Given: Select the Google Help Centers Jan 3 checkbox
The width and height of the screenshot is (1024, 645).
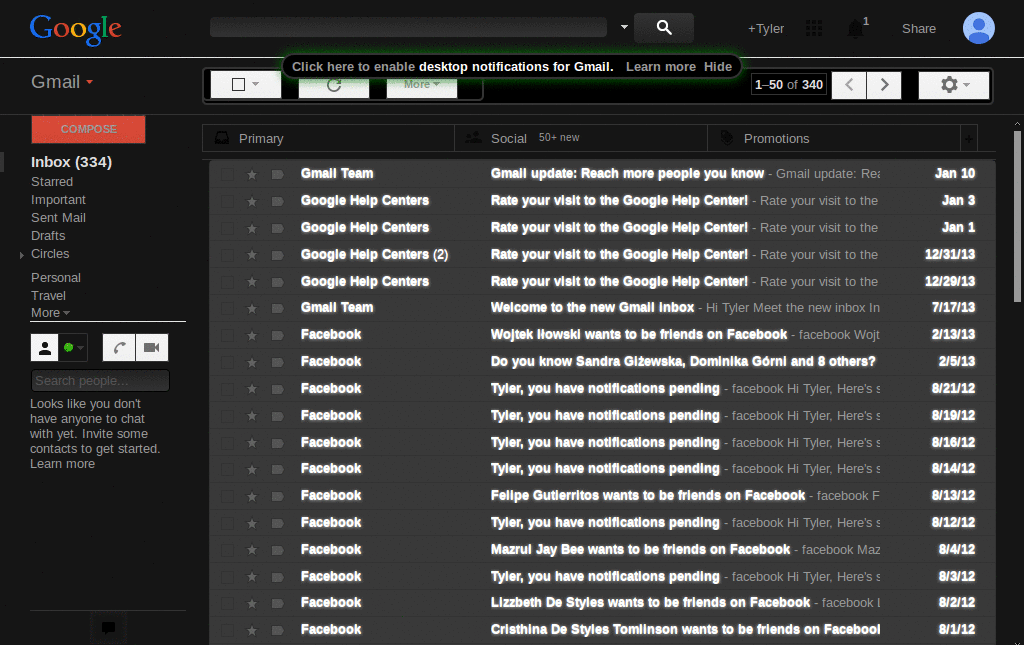Looking at the screenshot, I should click(x=227, y=201).
